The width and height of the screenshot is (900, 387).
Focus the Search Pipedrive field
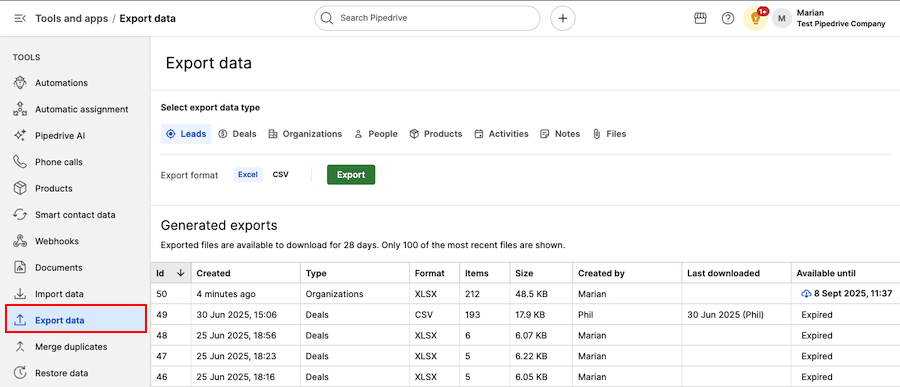coord(427,18)
